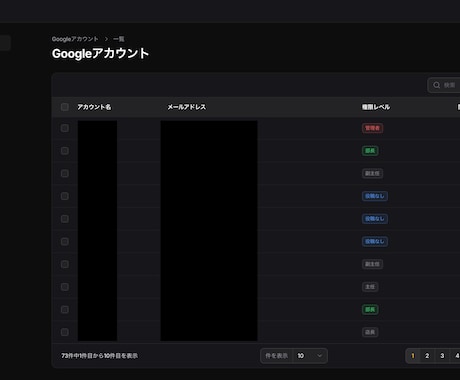Click the search field above the table
Image resolution: width=460 pixels, height=380 pixels.
tap(444, 85)
